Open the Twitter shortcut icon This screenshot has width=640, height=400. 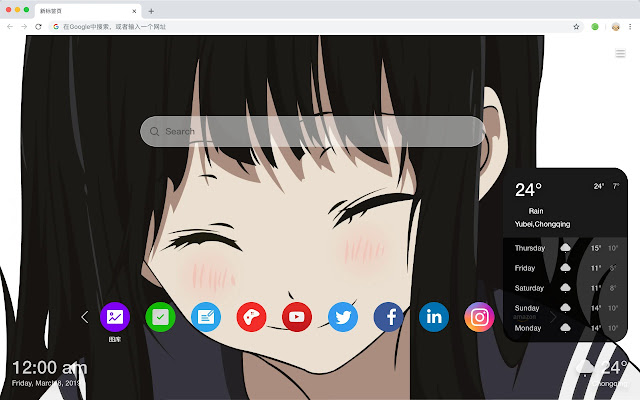(x=343, y=317)
